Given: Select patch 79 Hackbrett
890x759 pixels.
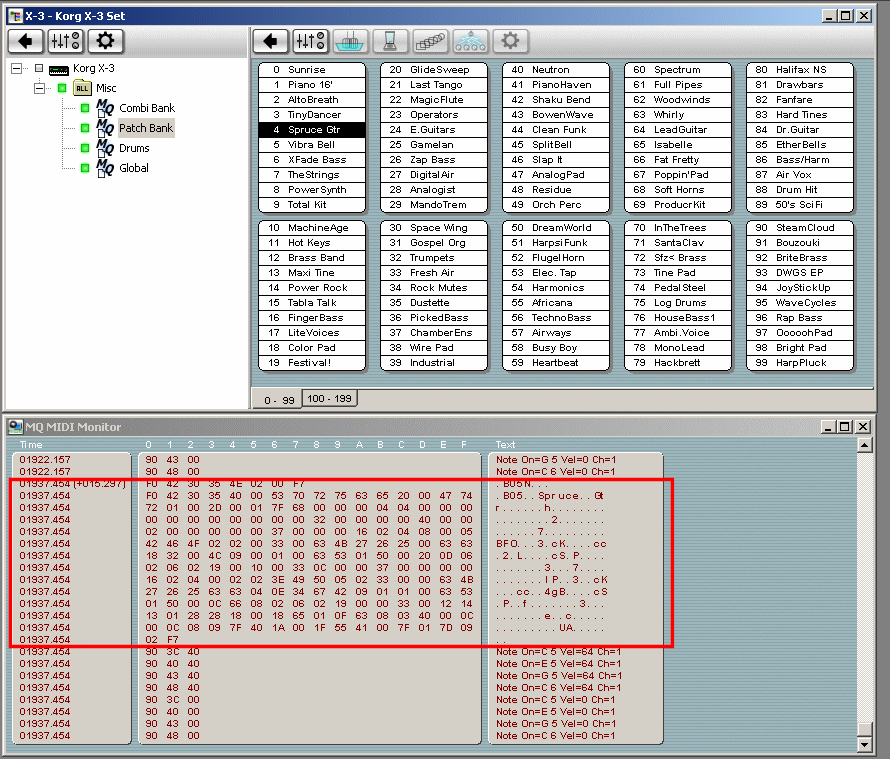Looking at the screenshot, I should click(678, 363).
